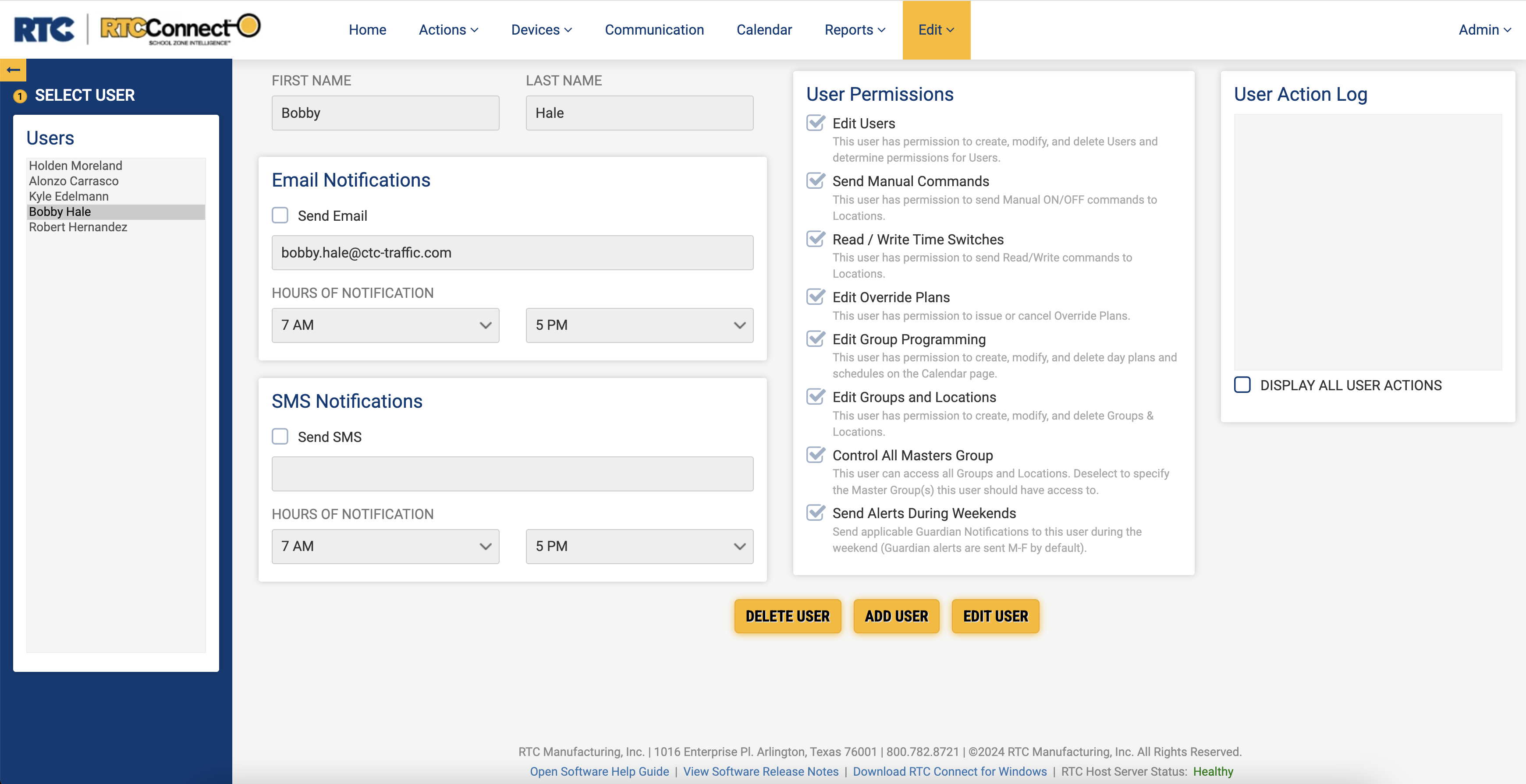This screenshot has width=1526, height=784.
Task: Toggle Send Manual Commands permission
Action: click(x=816, y=181)
